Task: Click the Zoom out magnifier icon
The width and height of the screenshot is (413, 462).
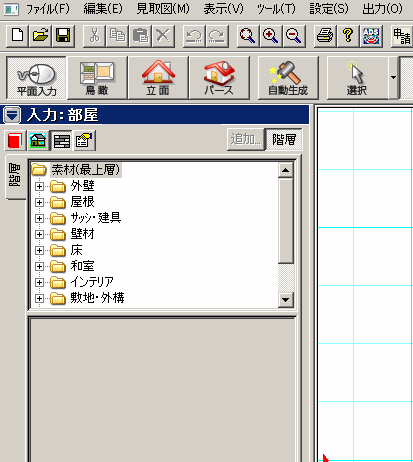Action: [x=294, y=35]
